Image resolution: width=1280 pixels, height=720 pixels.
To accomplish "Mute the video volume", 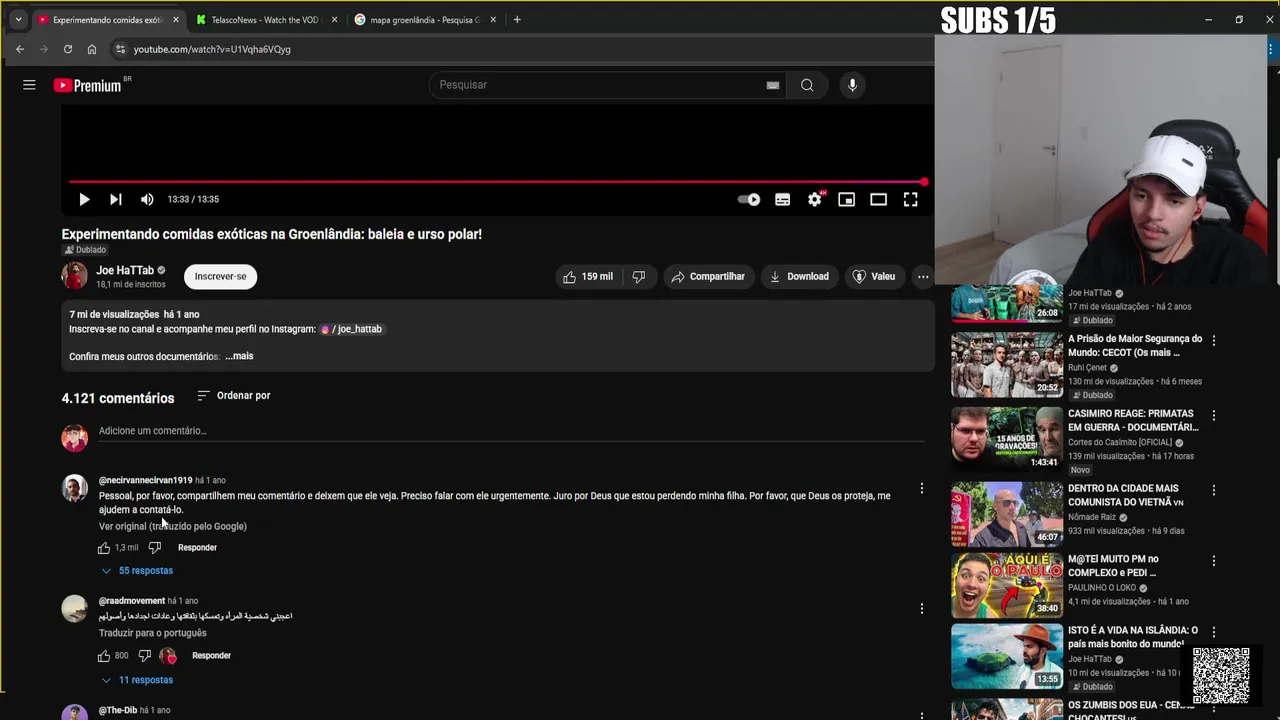I will coord(147,199).
